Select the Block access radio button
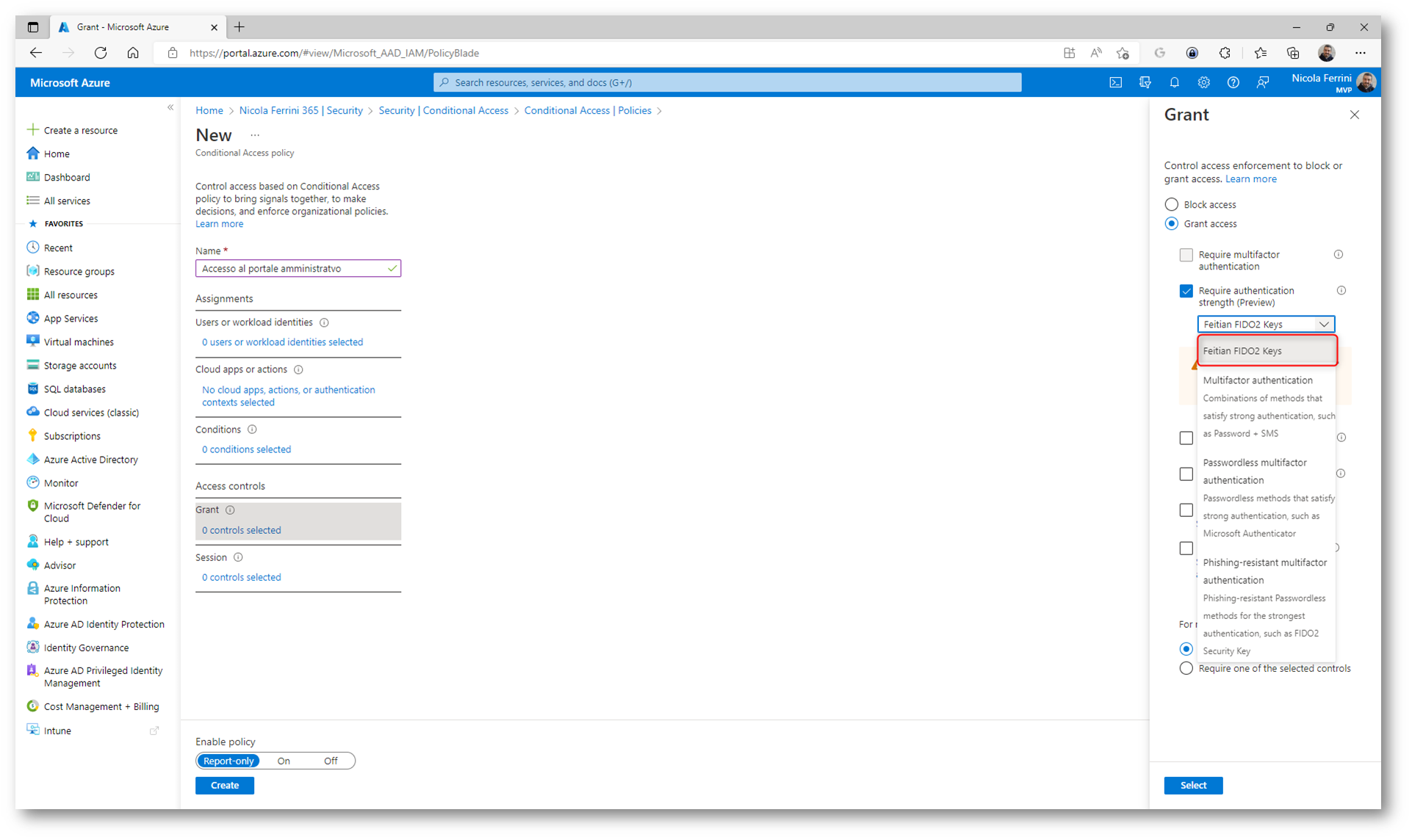Image resolution: width=1412 pixels, height=840 pixels. [x=1172, y=205]
